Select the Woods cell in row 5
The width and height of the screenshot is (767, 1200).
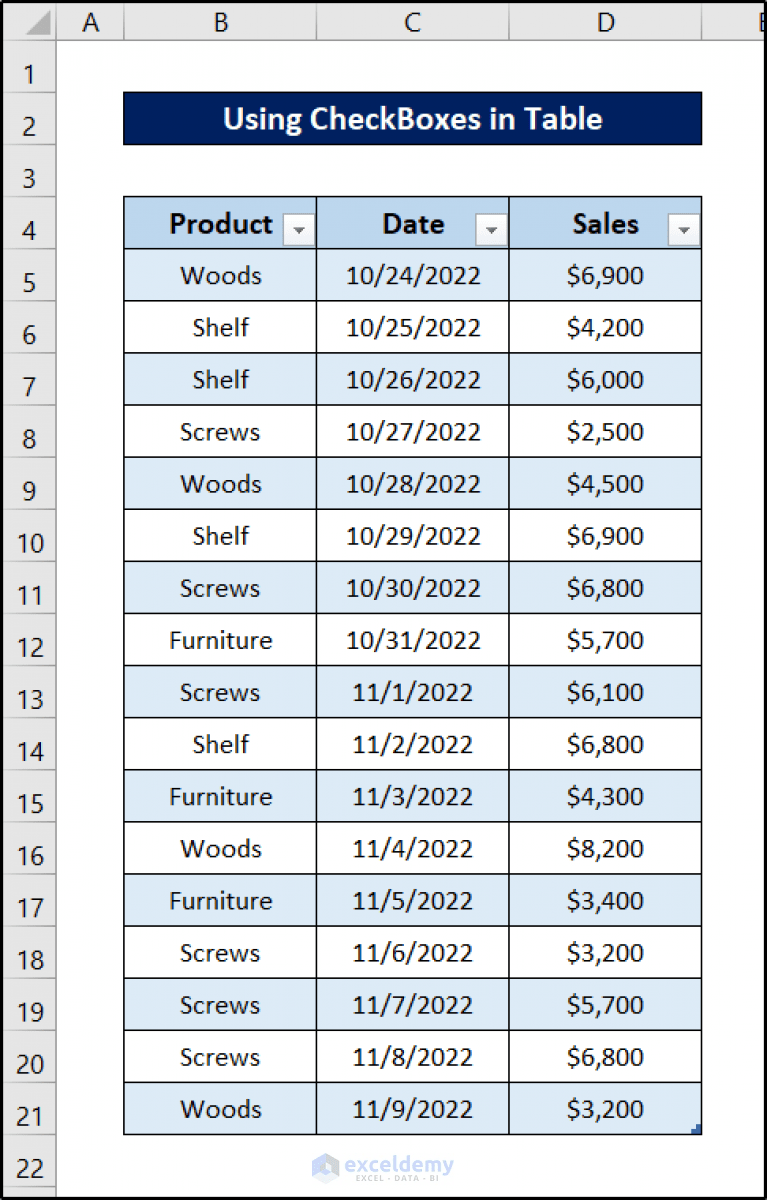[x=219, y=275]
